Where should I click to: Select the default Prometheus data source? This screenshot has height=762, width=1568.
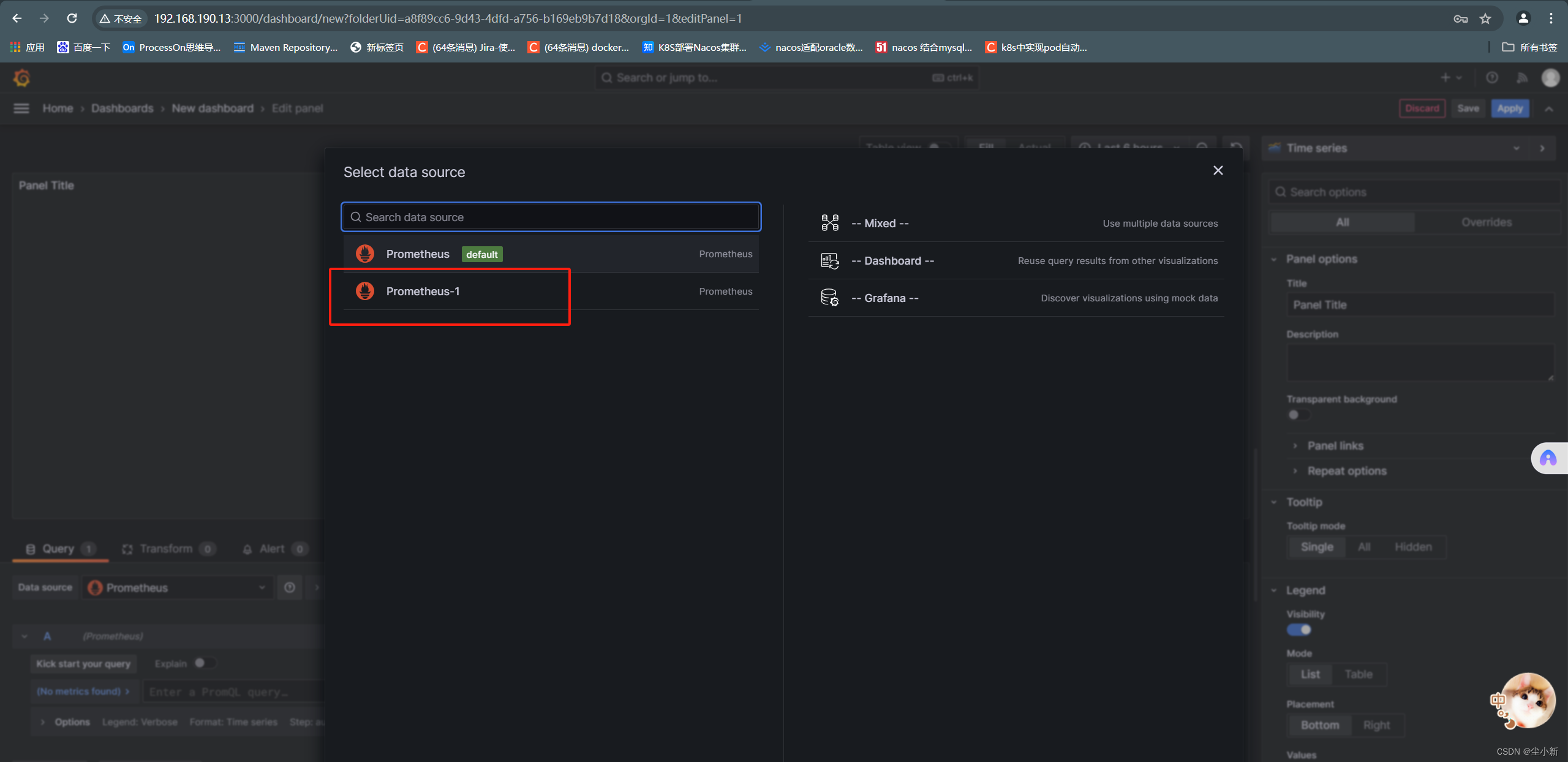(x=551, y=254)
